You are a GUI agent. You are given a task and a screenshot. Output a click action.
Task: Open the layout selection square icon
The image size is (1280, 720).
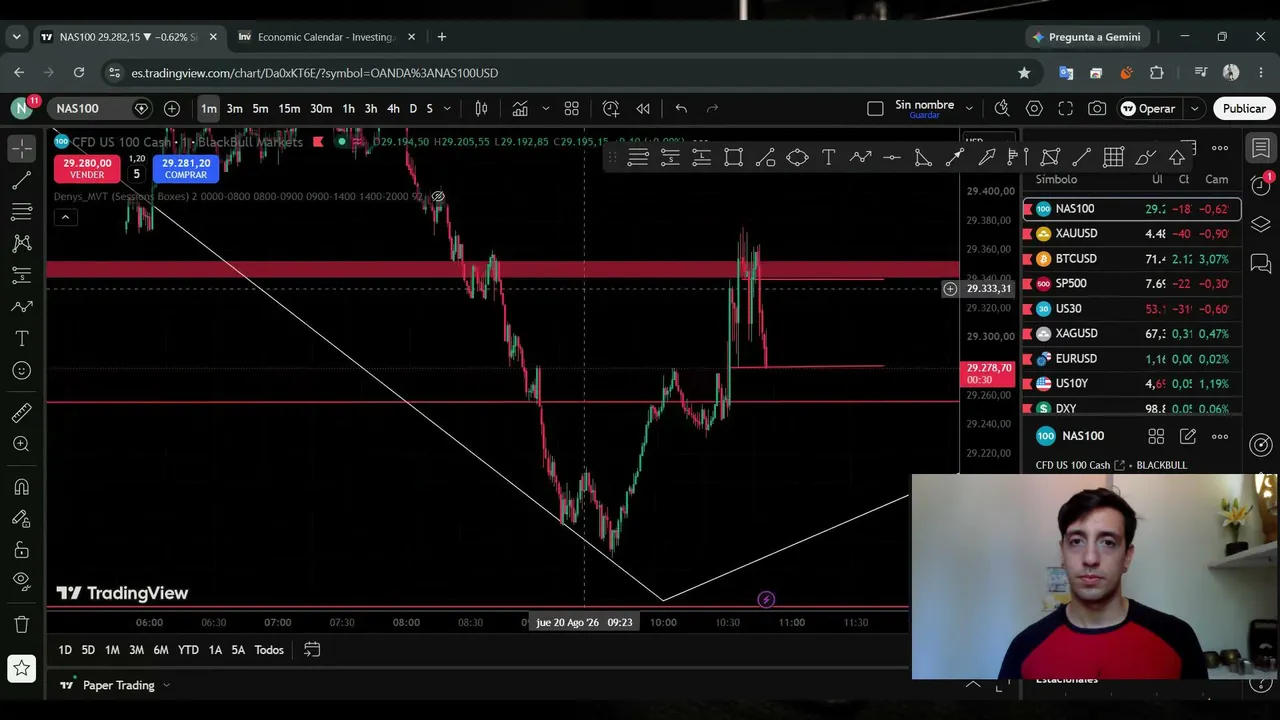tap(875, 108)
